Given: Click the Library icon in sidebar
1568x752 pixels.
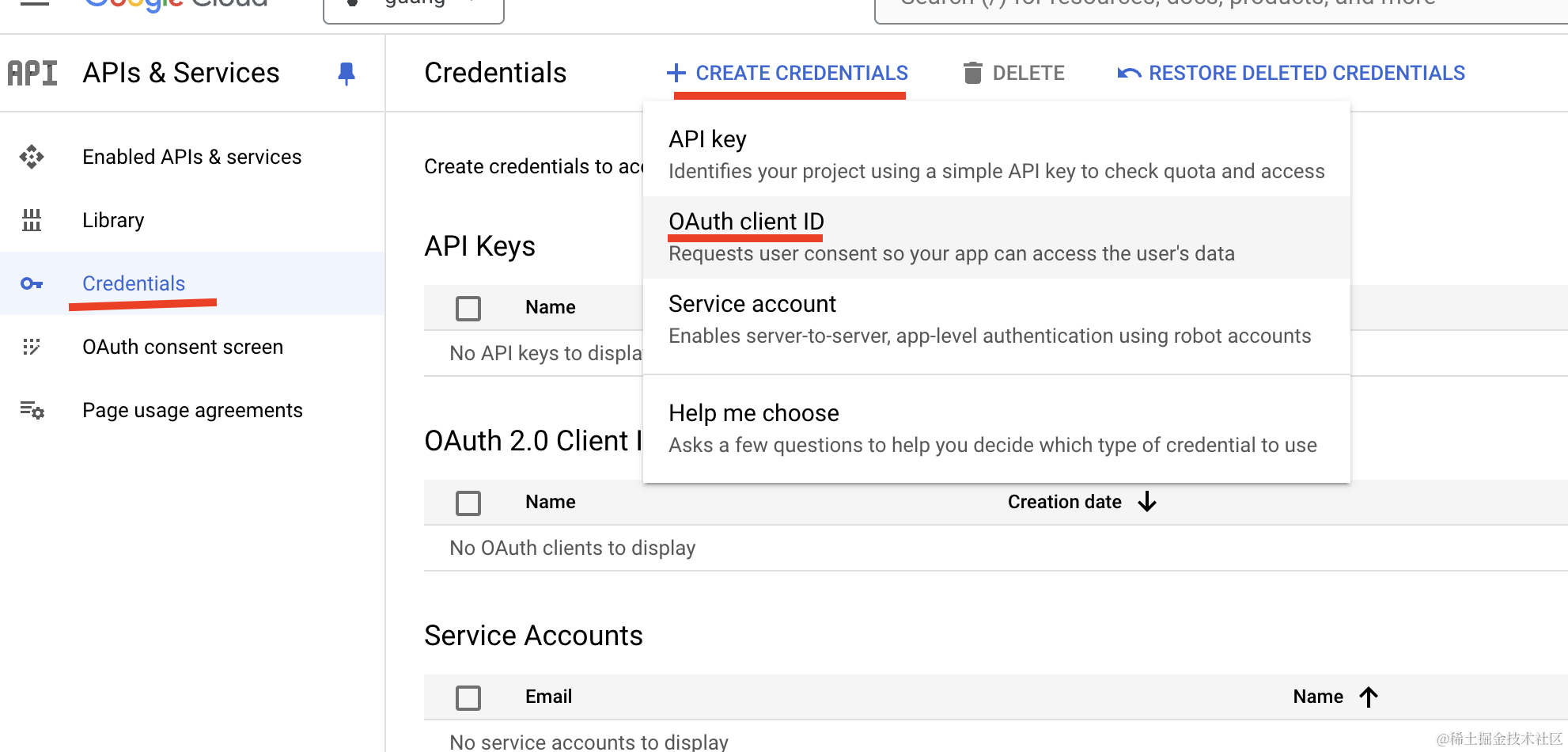Looking at the screenshot, I should tap(32, 220).
